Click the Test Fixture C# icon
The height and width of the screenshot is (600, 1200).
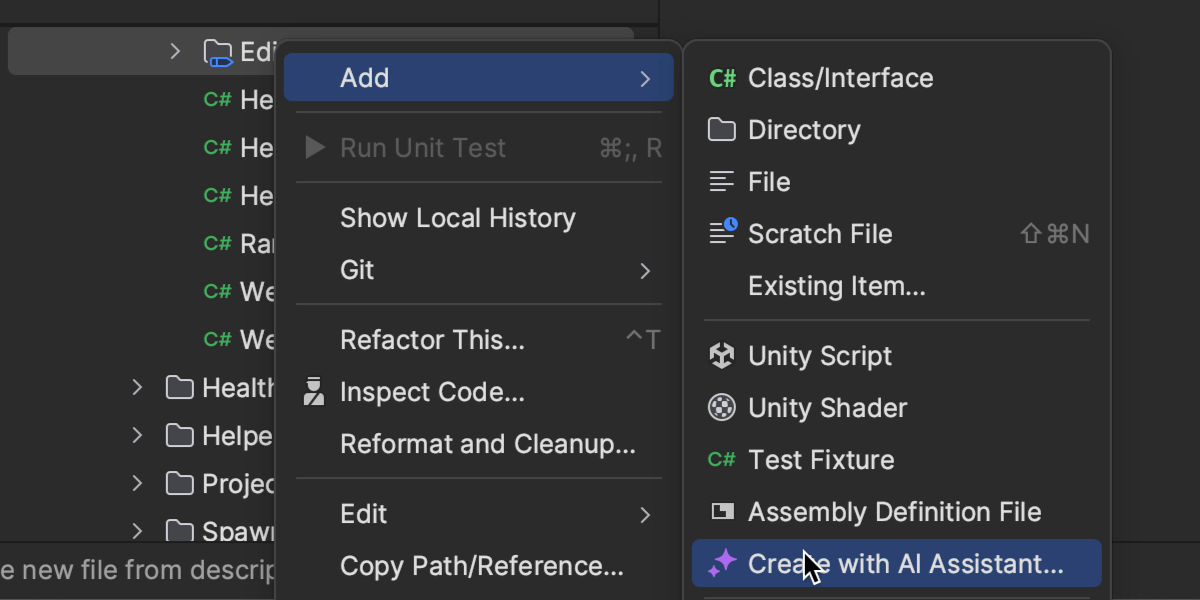(722, 460)
